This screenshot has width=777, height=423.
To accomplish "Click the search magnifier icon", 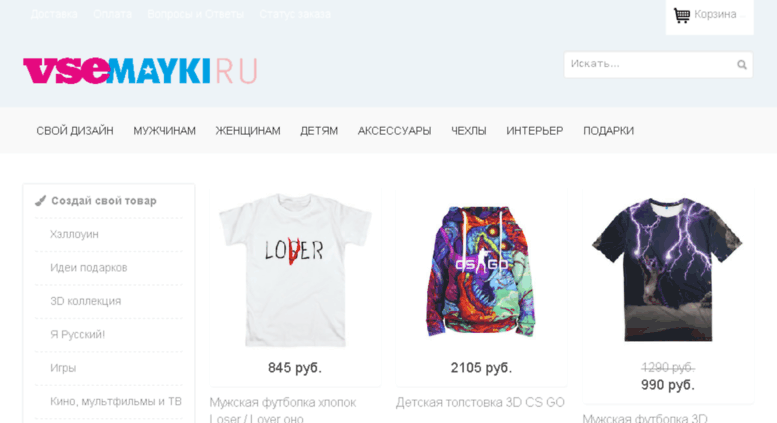I will click(742, 64).
